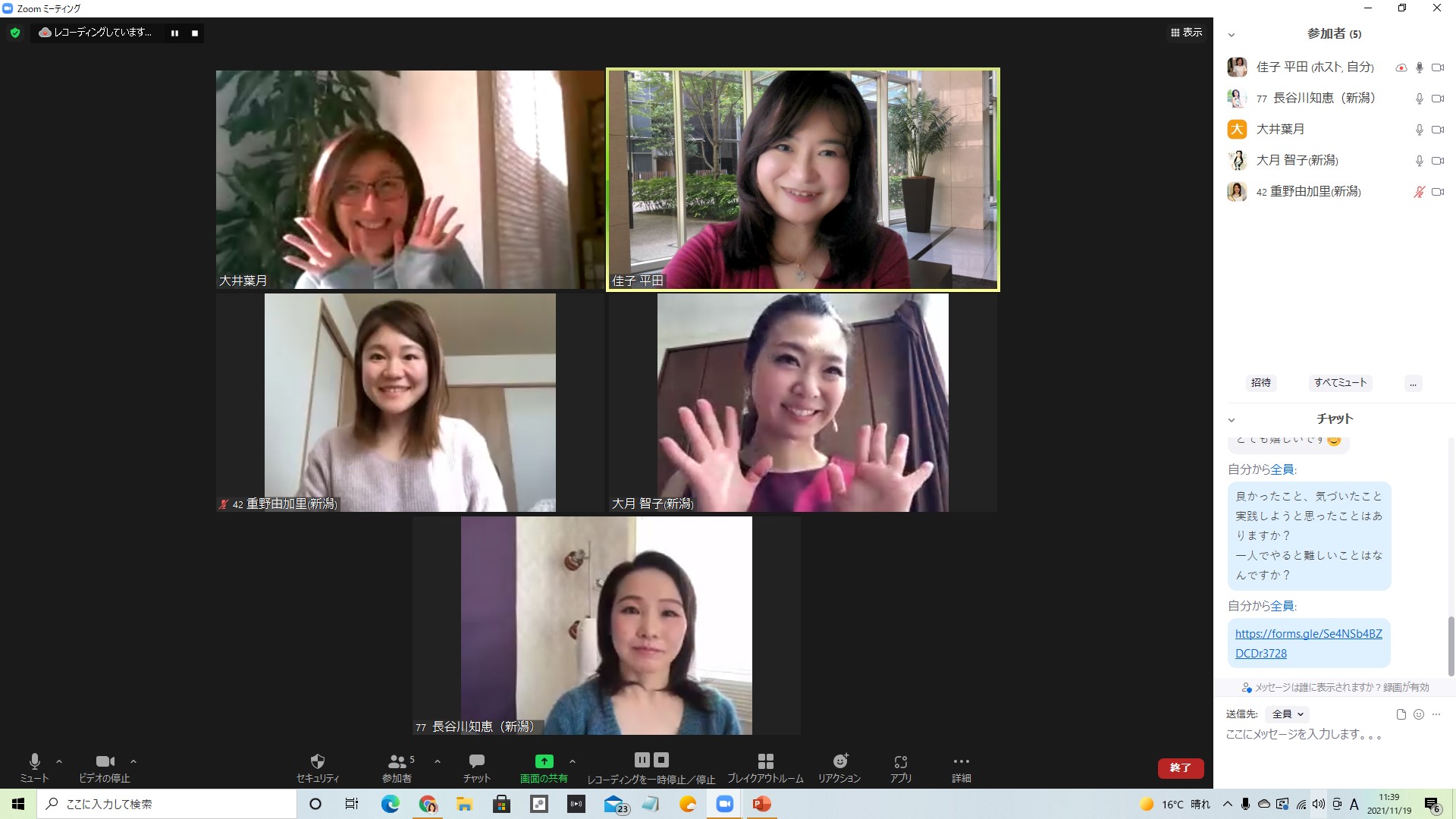Click camera icon for 長谷川知恵 in list

tap(1438, 99)
